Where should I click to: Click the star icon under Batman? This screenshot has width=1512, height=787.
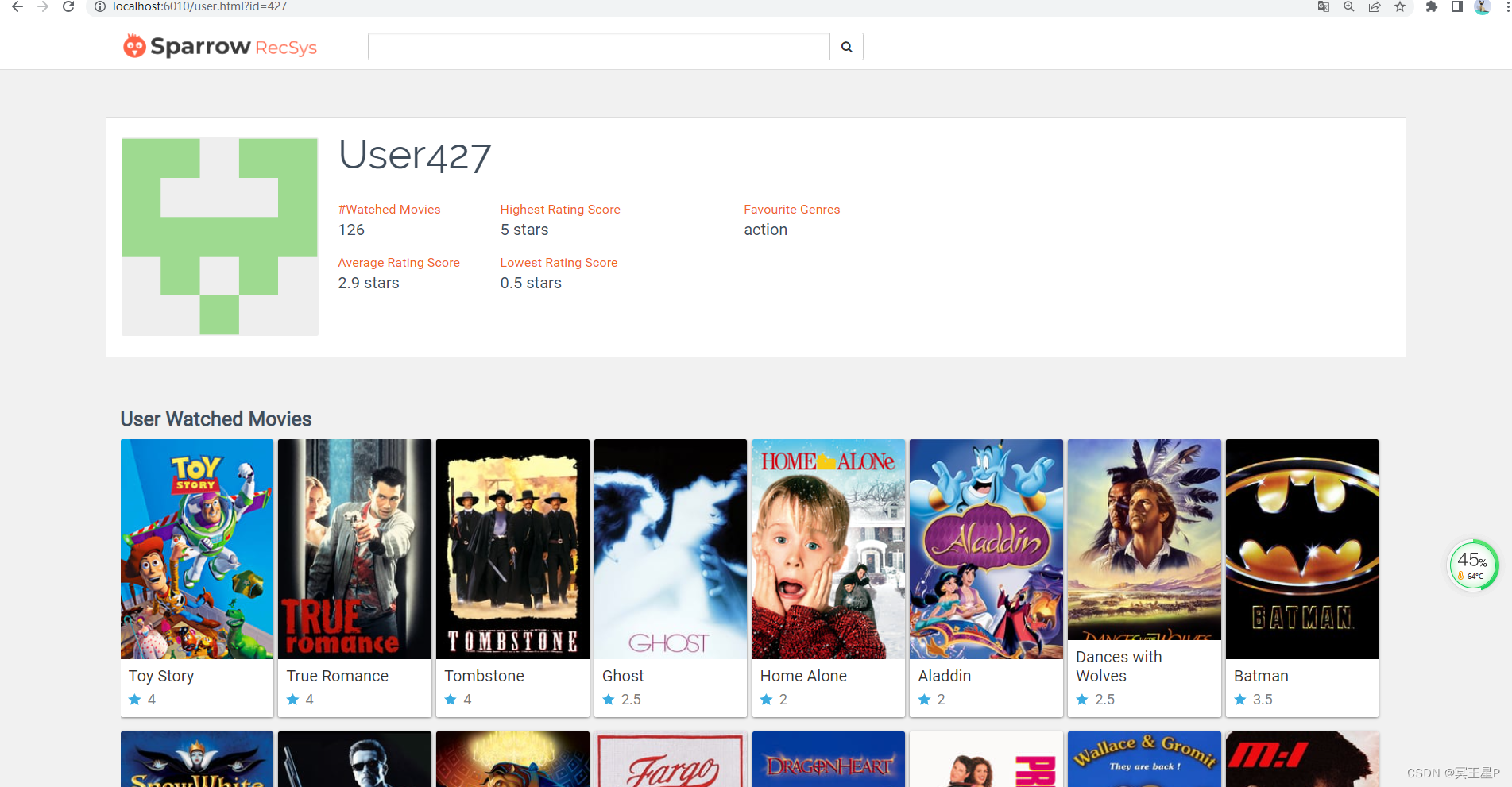tap(1240, 700)
